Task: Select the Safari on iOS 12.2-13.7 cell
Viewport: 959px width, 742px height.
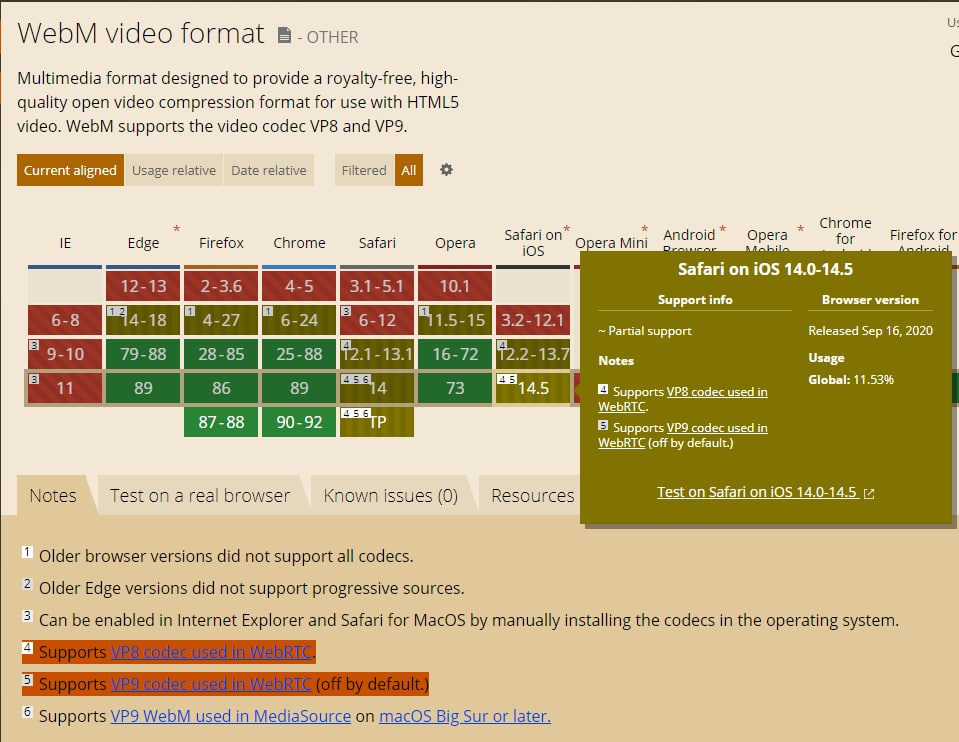Action: pyautogui.click(x=533, y=354)
